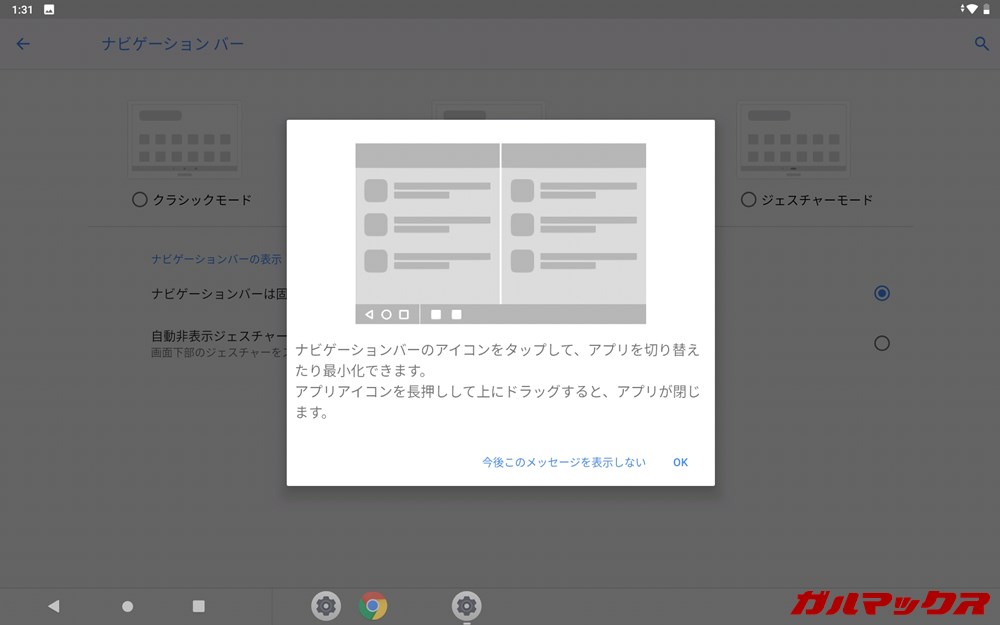The image size is (1000, 625).
Task: Open Chrome from the bottom navigation bar
Action: (x=374, y=606)
